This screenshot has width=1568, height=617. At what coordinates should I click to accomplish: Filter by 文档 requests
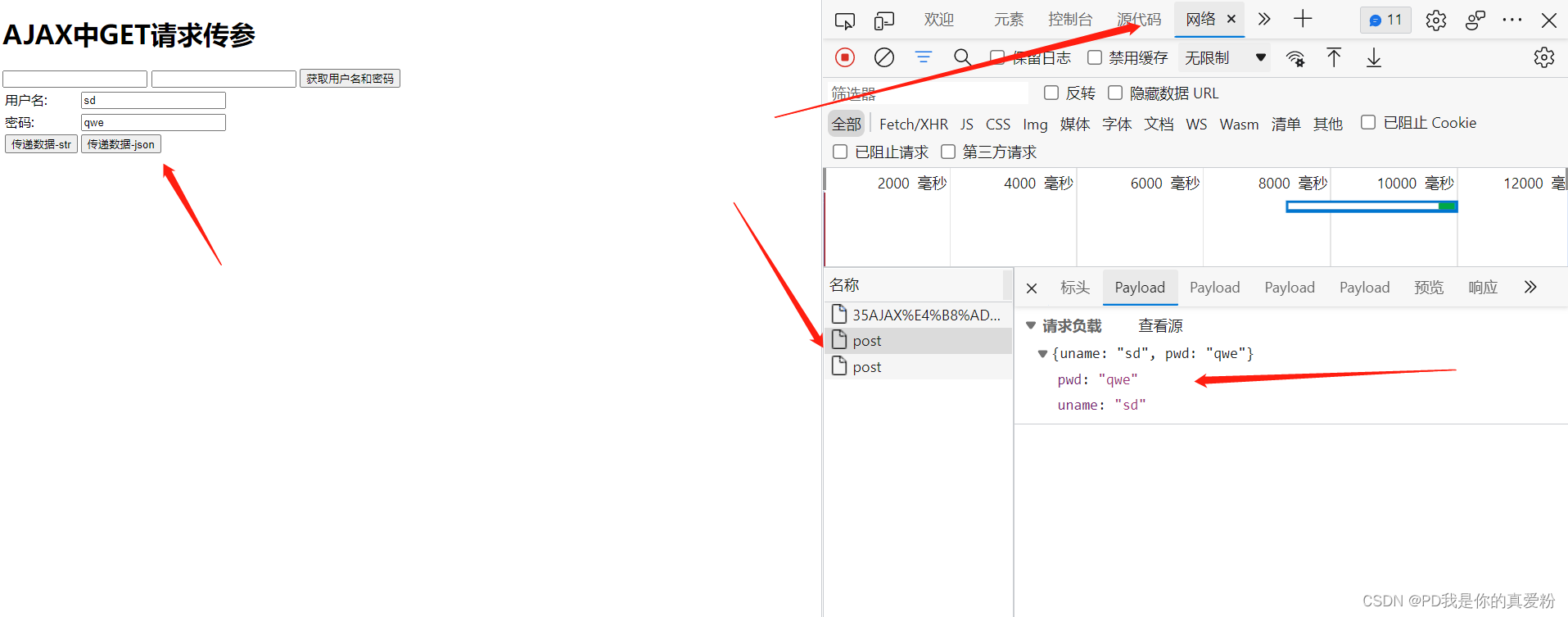tap(1159, 124)
